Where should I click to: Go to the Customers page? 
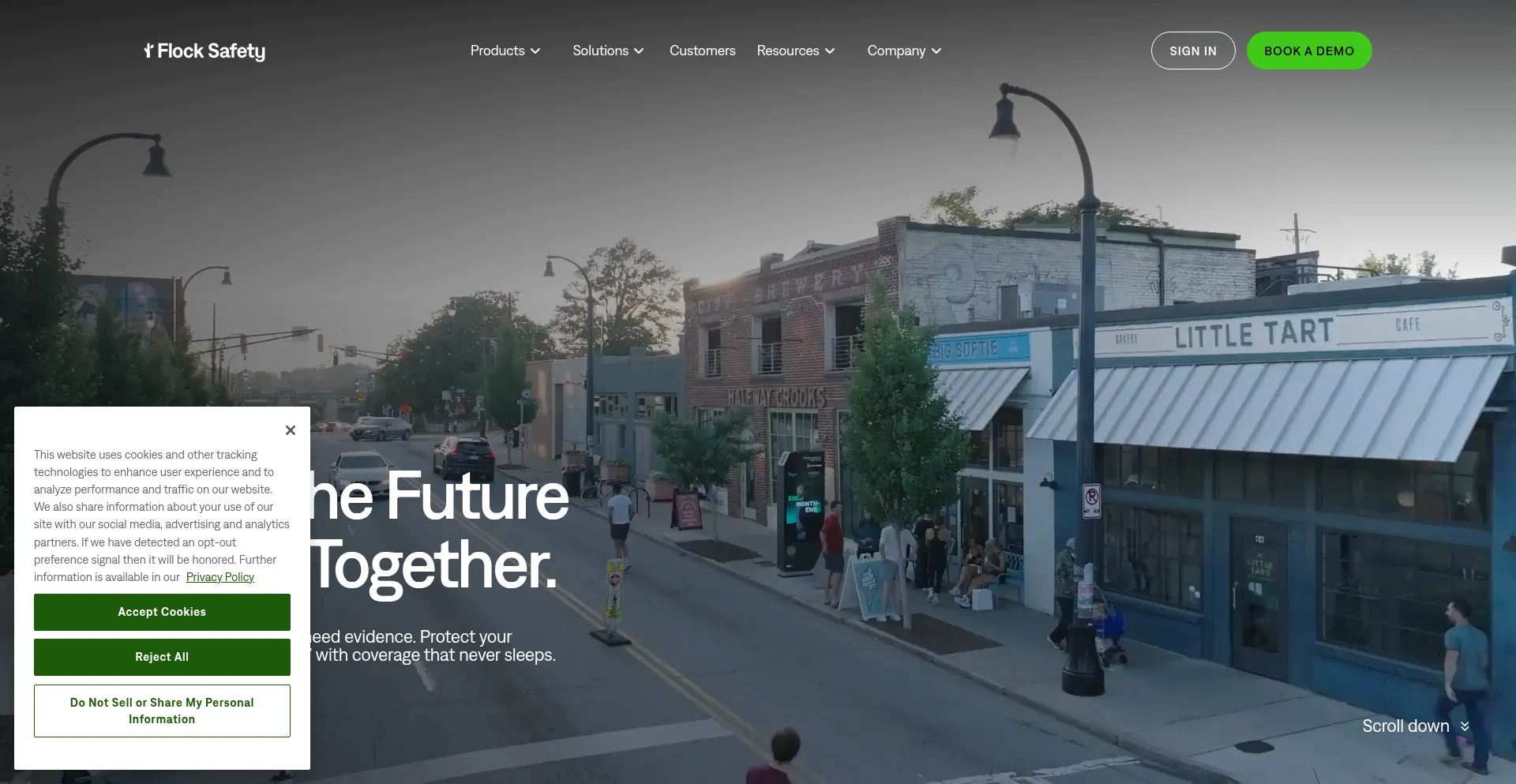(x=703, y=51)
